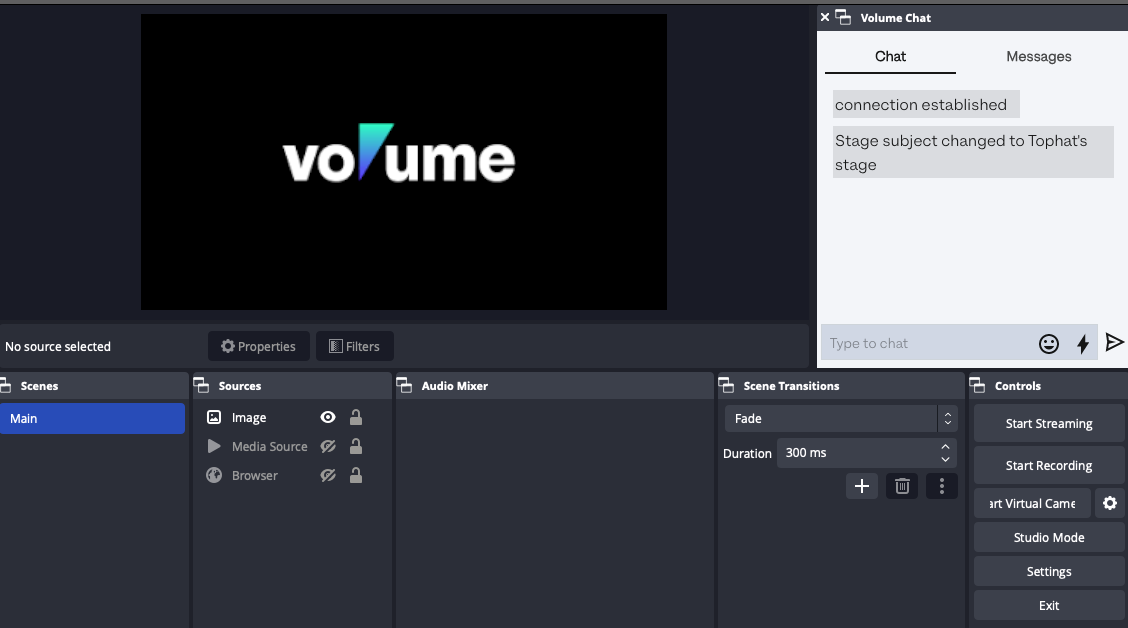Click the Image source type icon
Viewport: 1128px width, 628px height.
pos(214,417)
